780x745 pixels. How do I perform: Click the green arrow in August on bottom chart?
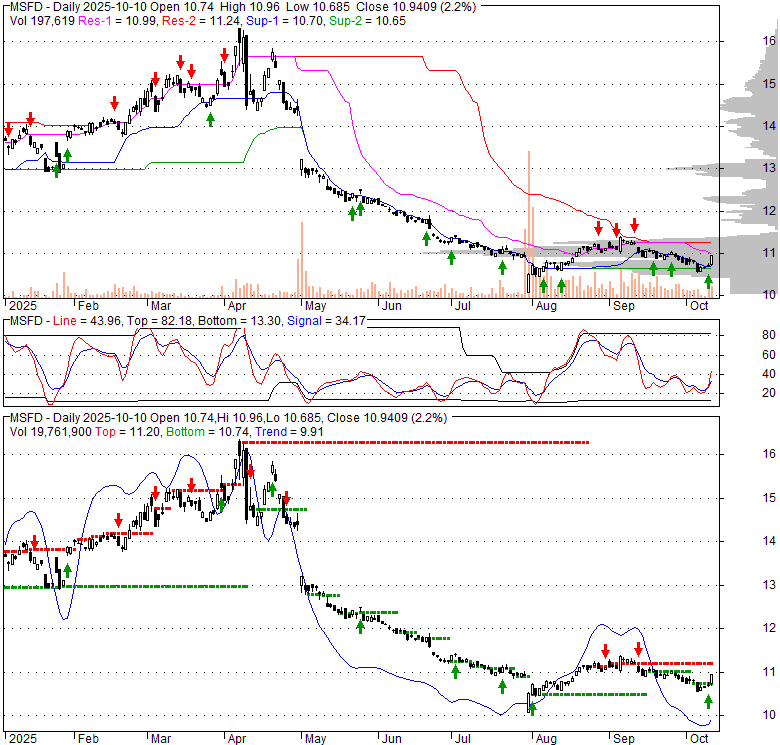(x=532, y=708)
